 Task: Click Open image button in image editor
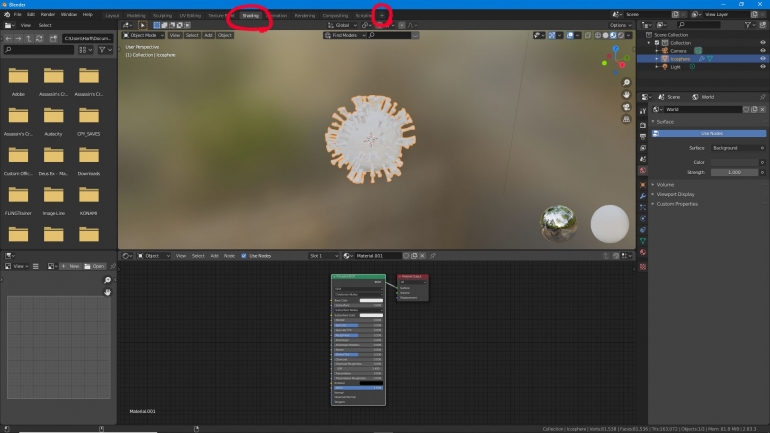point(94,266)
